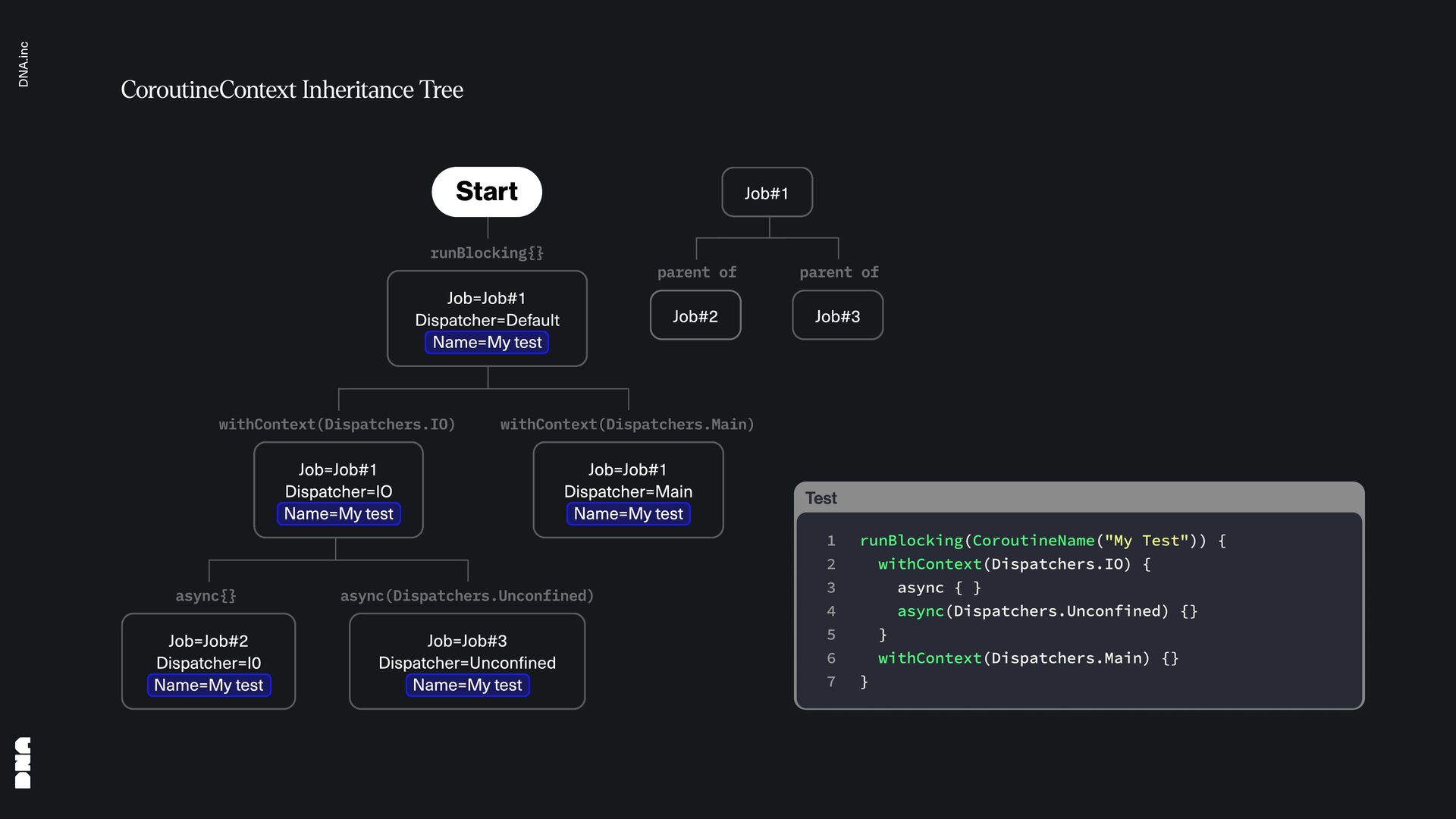
Task: Select the Dispatcher=Main context node
Action: (628, 490)
